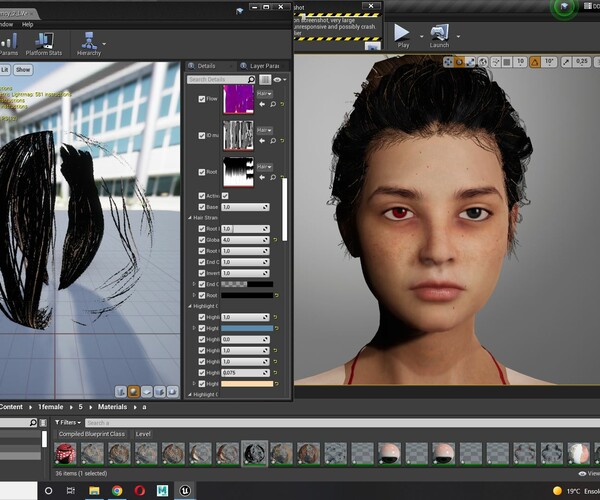Viewport: 600px width, 500px height.
Task: Toggle the Base parameter override checkbox
Action: click(202, 207)
